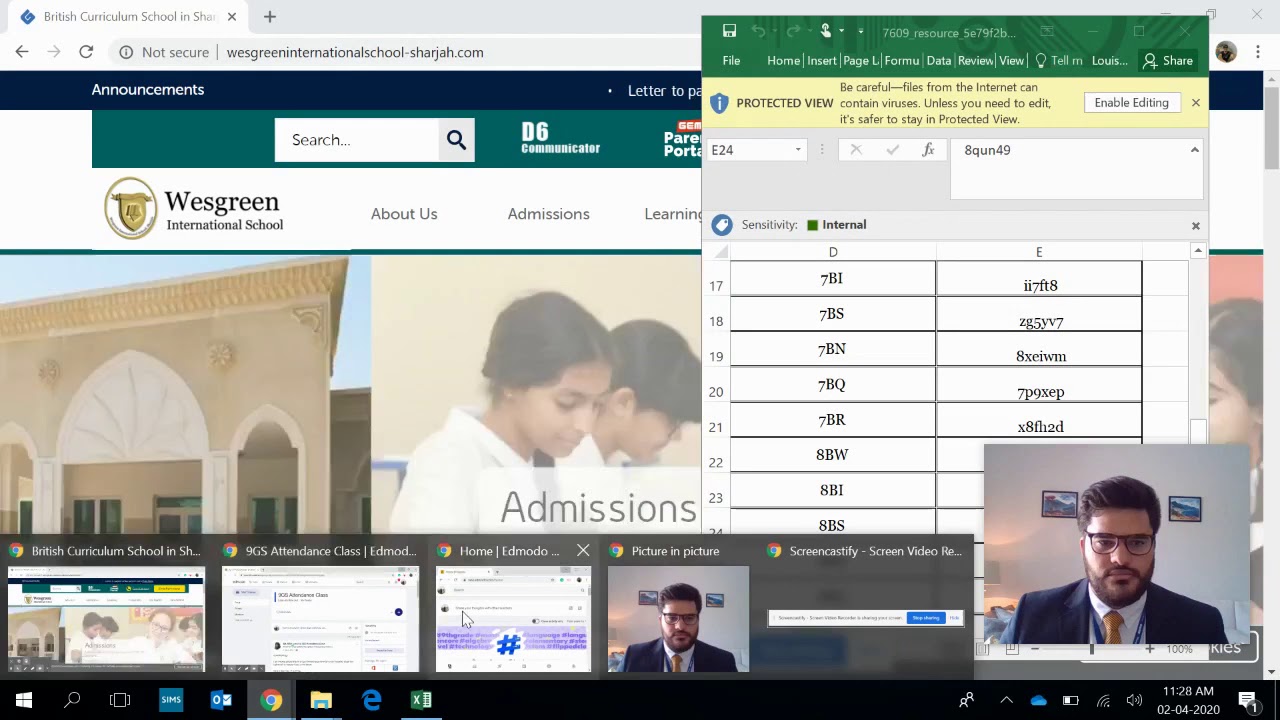Click the Insert Function fx icon

pos(928,150)
